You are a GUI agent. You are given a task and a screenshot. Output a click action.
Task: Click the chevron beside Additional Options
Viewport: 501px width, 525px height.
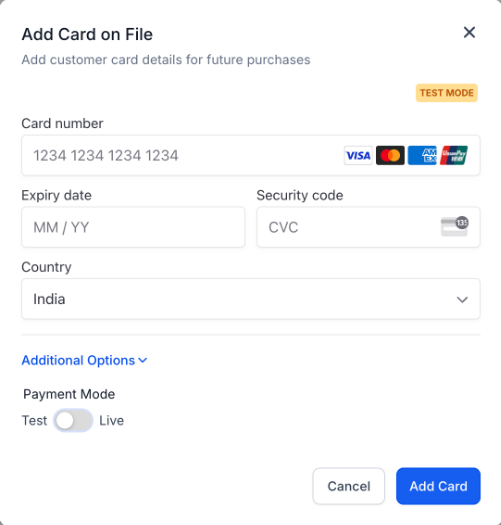(x=143, y=361)
